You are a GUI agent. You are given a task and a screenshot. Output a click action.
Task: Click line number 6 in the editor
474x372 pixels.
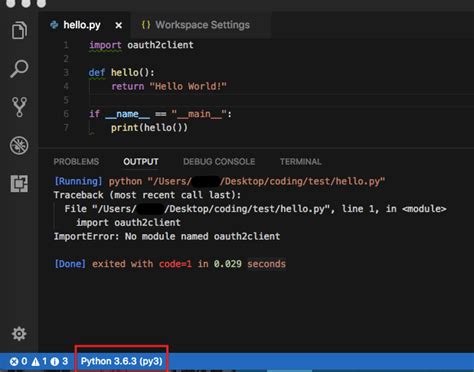coord(66,114)
